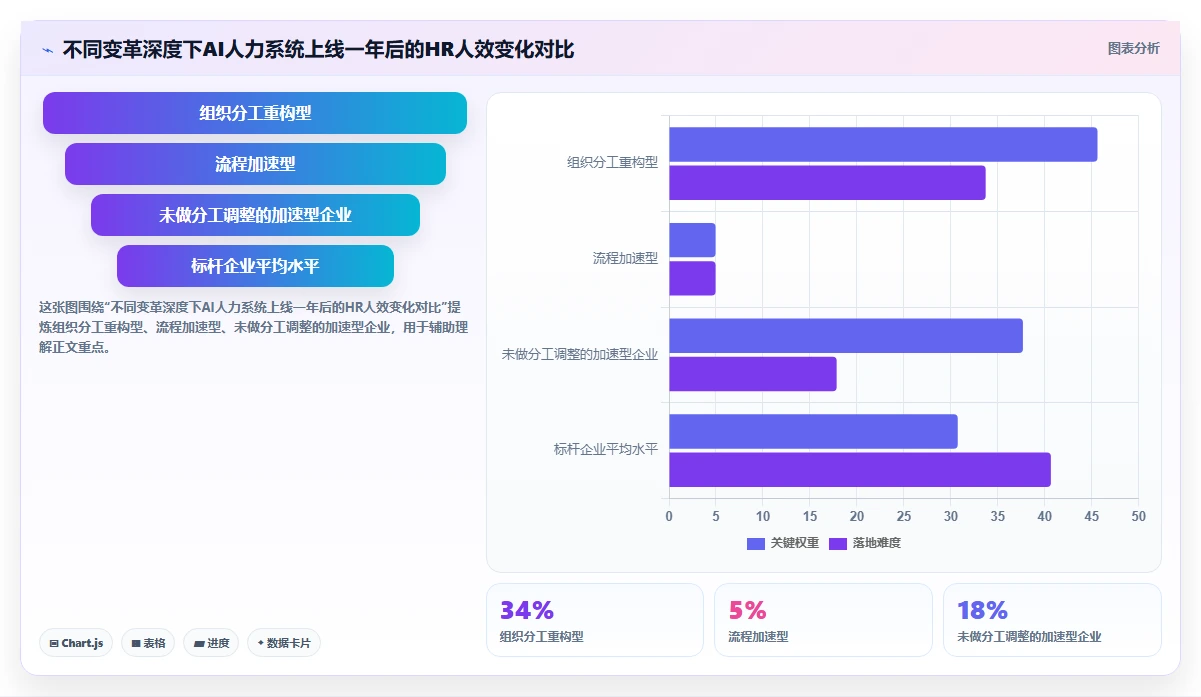Toggle the 关键权重 legend swatch

[x=756, y=543]
